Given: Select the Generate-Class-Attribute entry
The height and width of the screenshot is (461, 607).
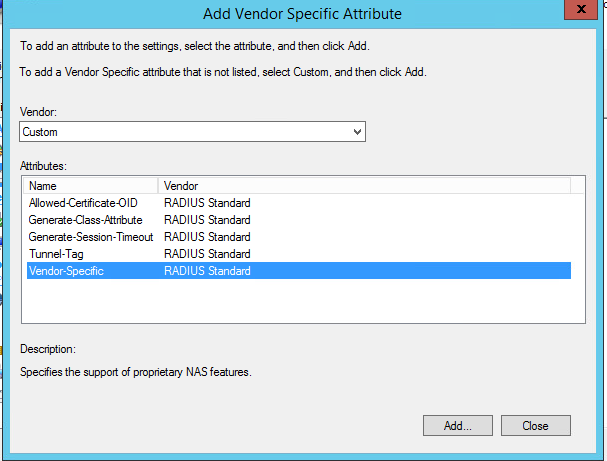Looking at the screenshot, I should 85,220.
